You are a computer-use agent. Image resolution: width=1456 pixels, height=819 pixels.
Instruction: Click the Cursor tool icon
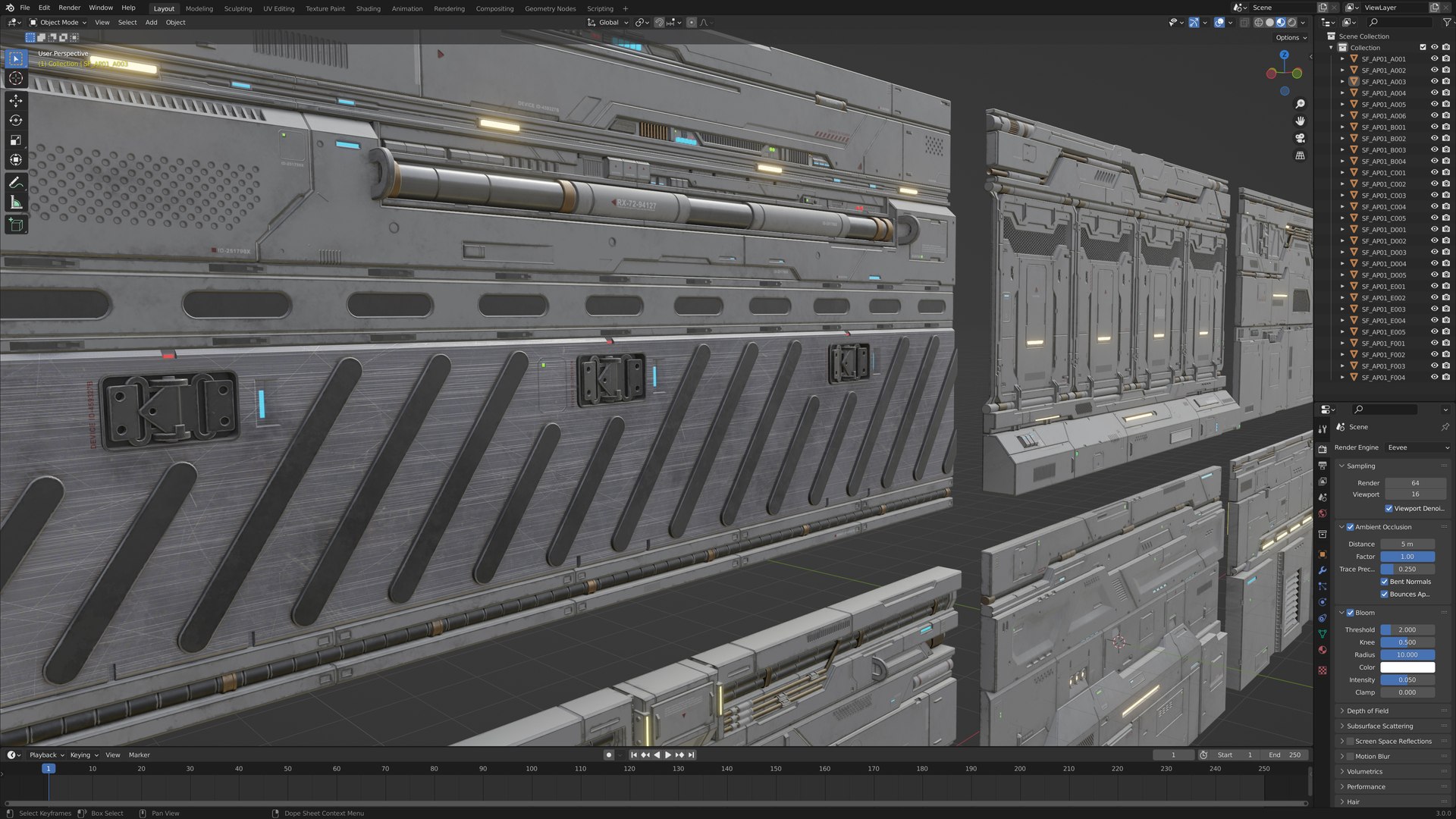click(16, 78)
